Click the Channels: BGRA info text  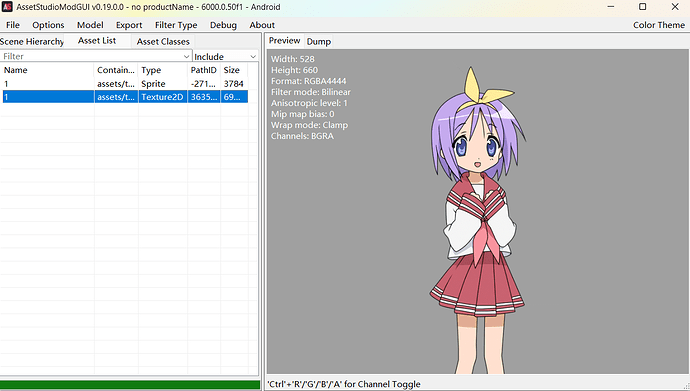(x=302, y=136)
